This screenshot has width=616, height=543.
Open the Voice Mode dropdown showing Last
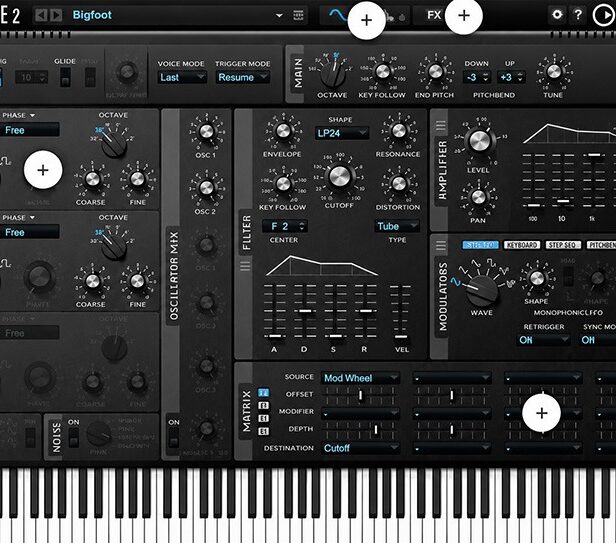[182, 77]
